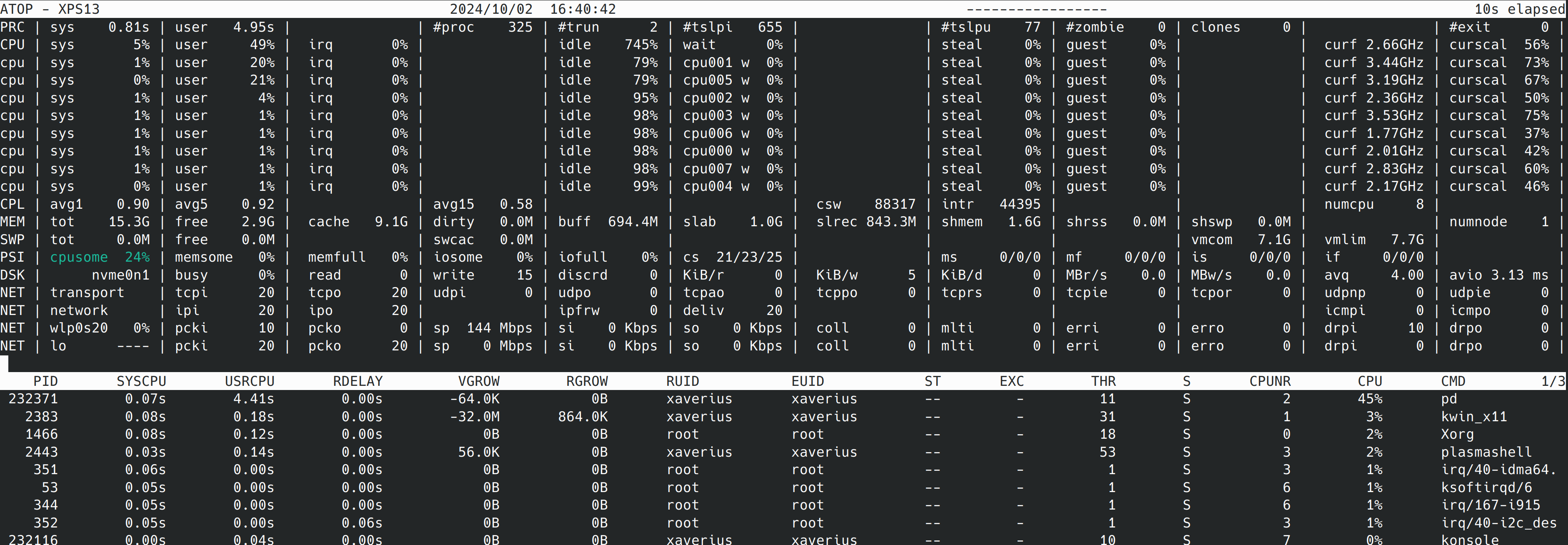Click the plasmashell process name
Viewport: 1568px width, 545px height.
1486,452
